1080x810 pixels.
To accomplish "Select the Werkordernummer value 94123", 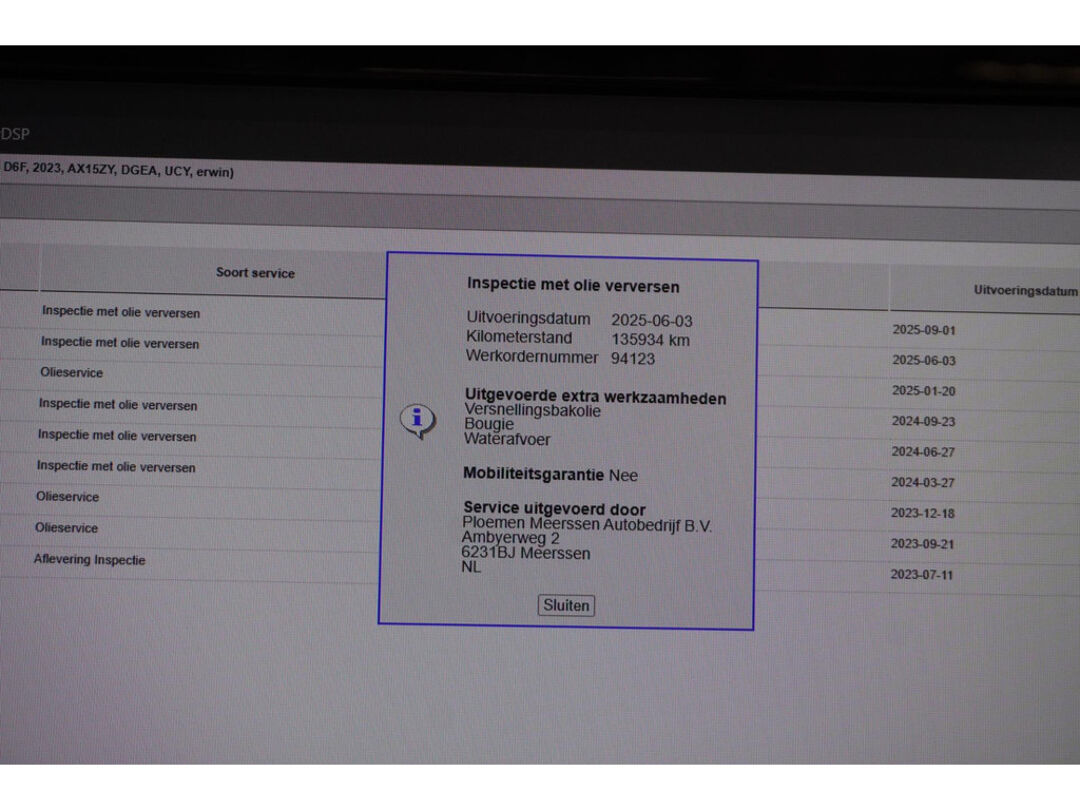I will pos(633,358).
